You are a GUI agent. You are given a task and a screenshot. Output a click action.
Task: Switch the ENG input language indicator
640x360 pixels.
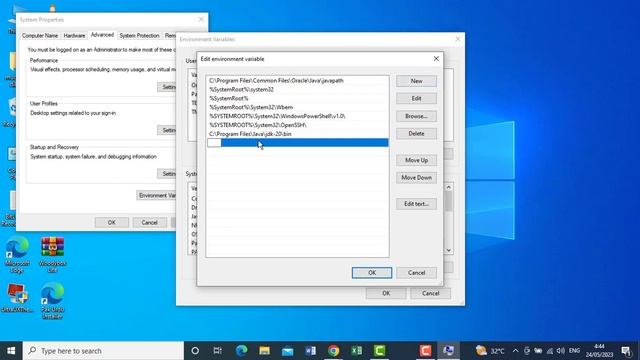coord(574,351)
